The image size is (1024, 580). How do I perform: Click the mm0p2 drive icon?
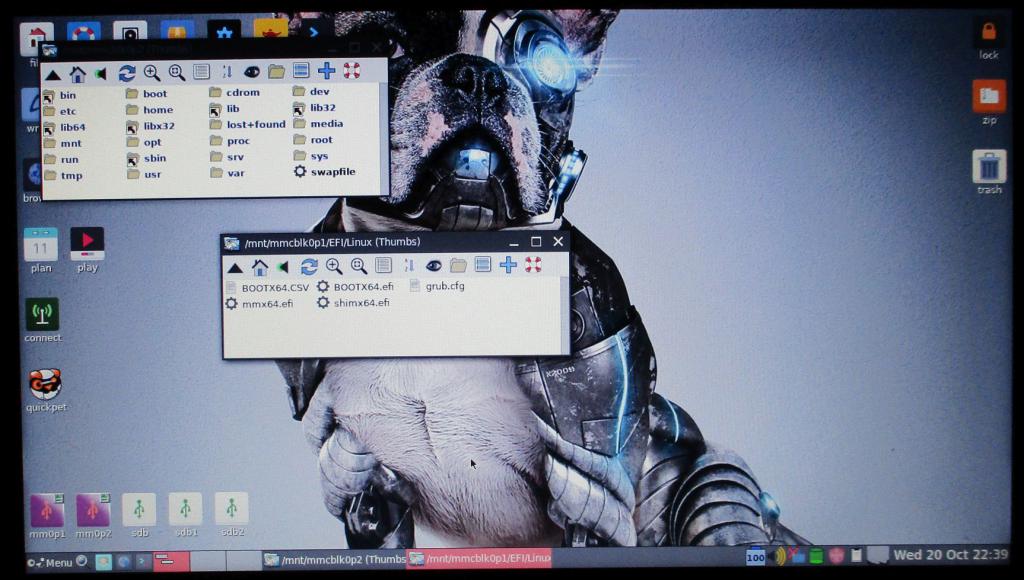[x=93, y=515]
